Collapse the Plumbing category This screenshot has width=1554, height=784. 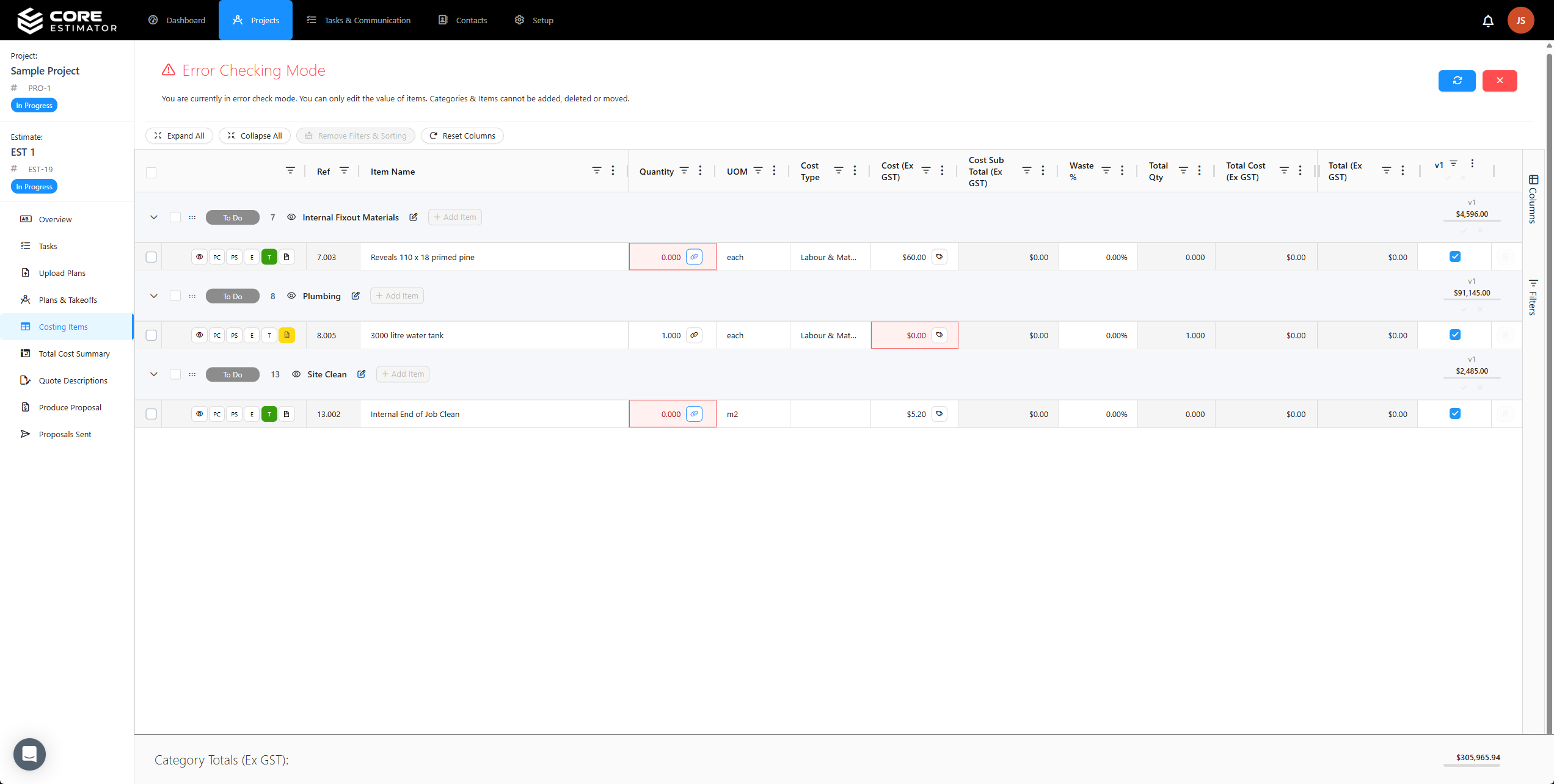pyautogui.click(x=153, y=296)
